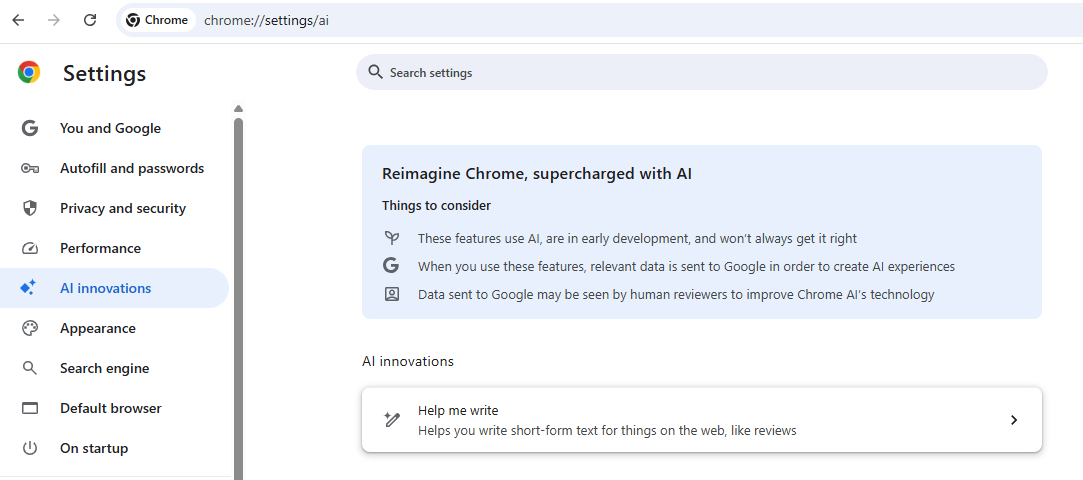Click the Search engine magnifier icon
1083x480 pixels.
(30, 368)
